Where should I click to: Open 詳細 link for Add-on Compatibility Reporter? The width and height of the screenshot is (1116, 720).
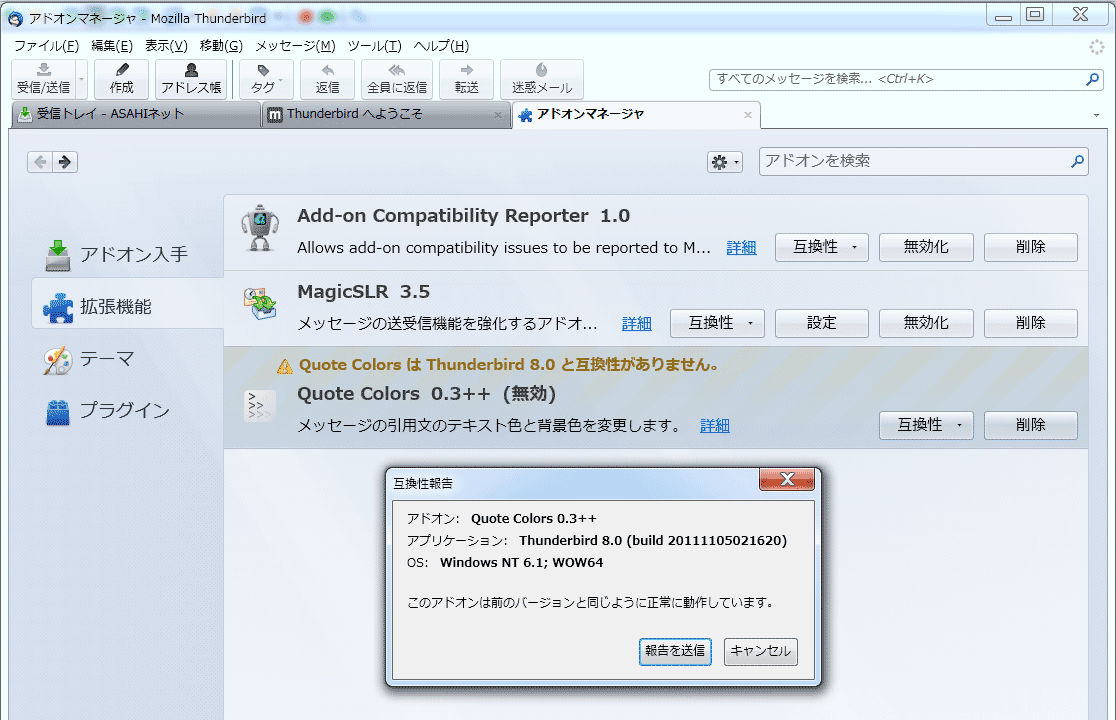click(x=741, y=248)
